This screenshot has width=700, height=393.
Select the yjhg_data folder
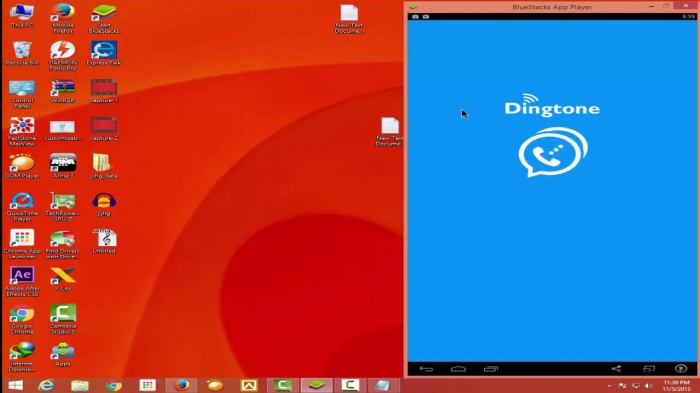point(104,166)
